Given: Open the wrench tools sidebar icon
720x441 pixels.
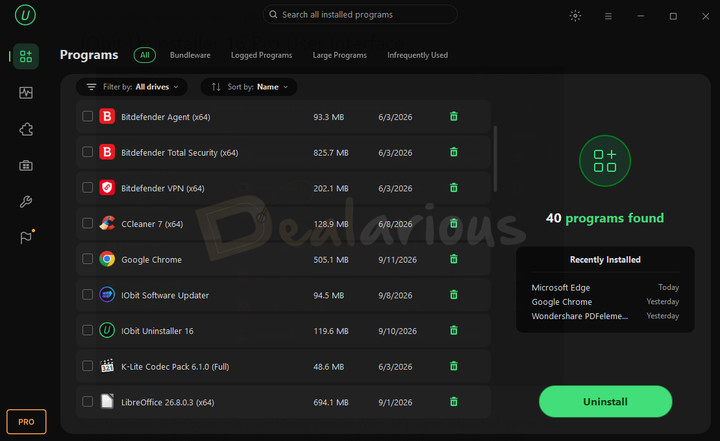Looking at the screenshot, I should pos(26,201).
